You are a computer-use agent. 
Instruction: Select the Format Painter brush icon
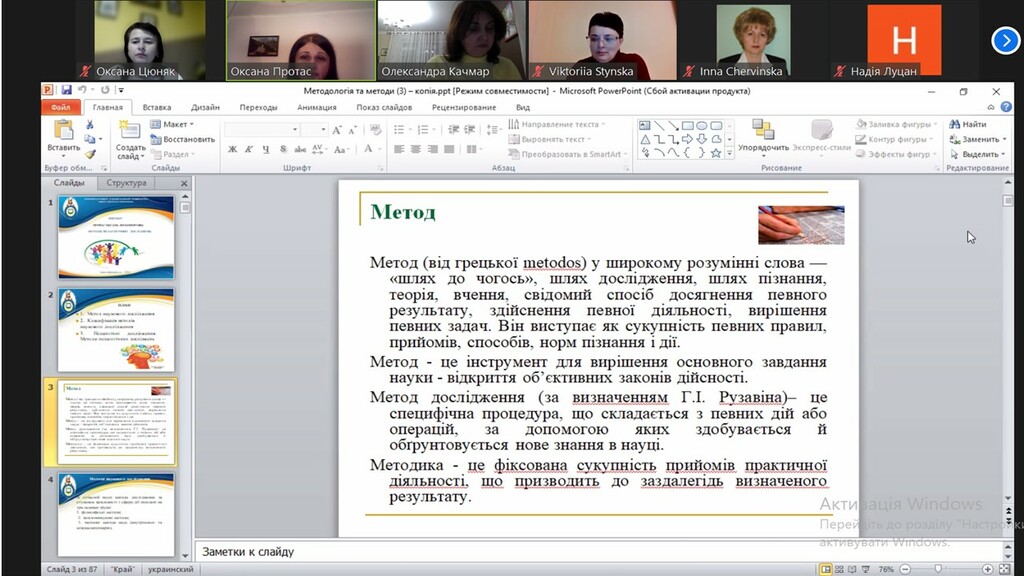click(x=90, y=154)
